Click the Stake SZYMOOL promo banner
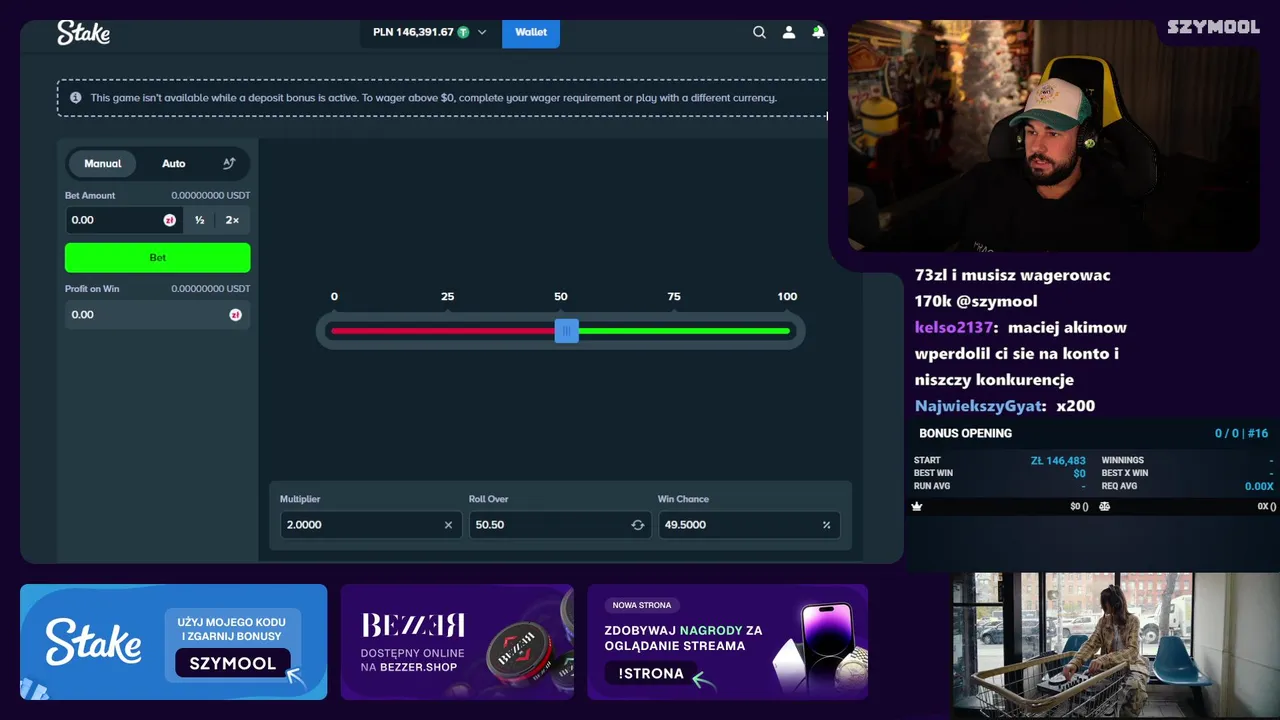The height and width of the screenshot is (720, 1280). click(x=174, y=642)
